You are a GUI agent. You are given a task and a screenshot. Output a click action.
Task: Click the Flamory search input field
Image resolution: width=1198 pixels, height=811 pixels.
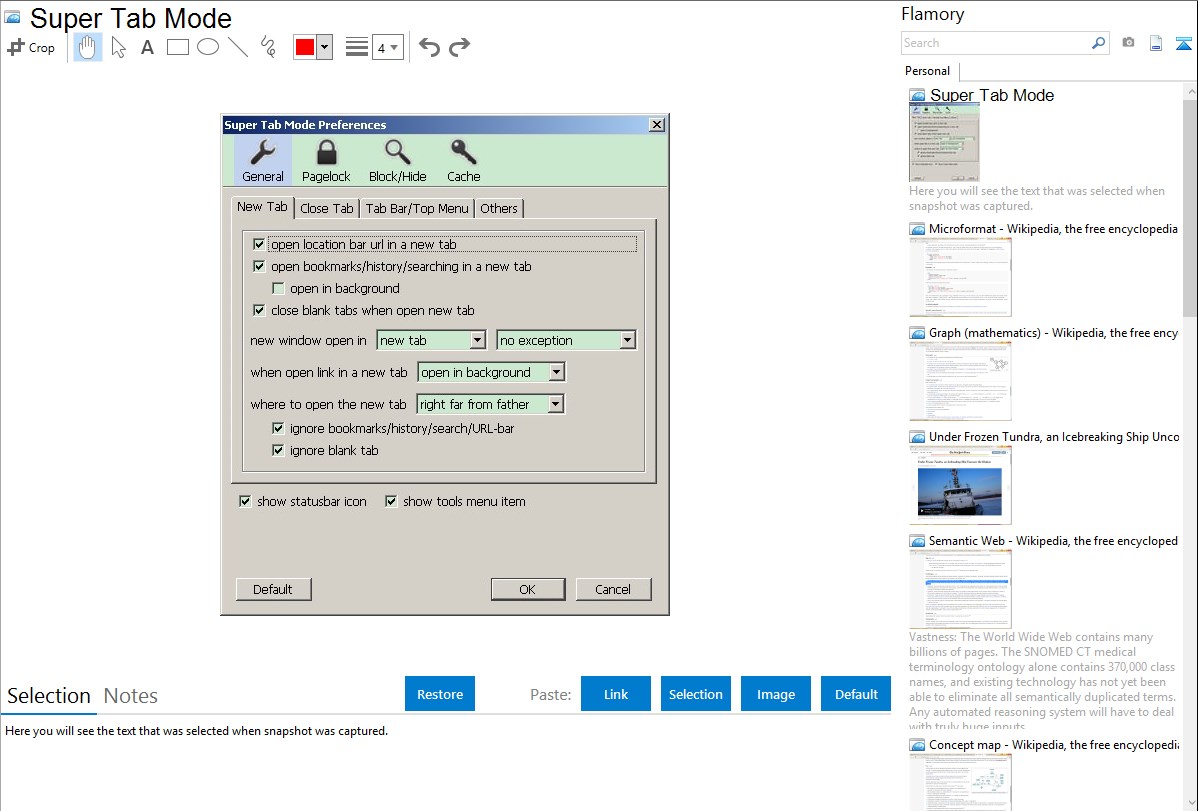[x=995, y=43]
